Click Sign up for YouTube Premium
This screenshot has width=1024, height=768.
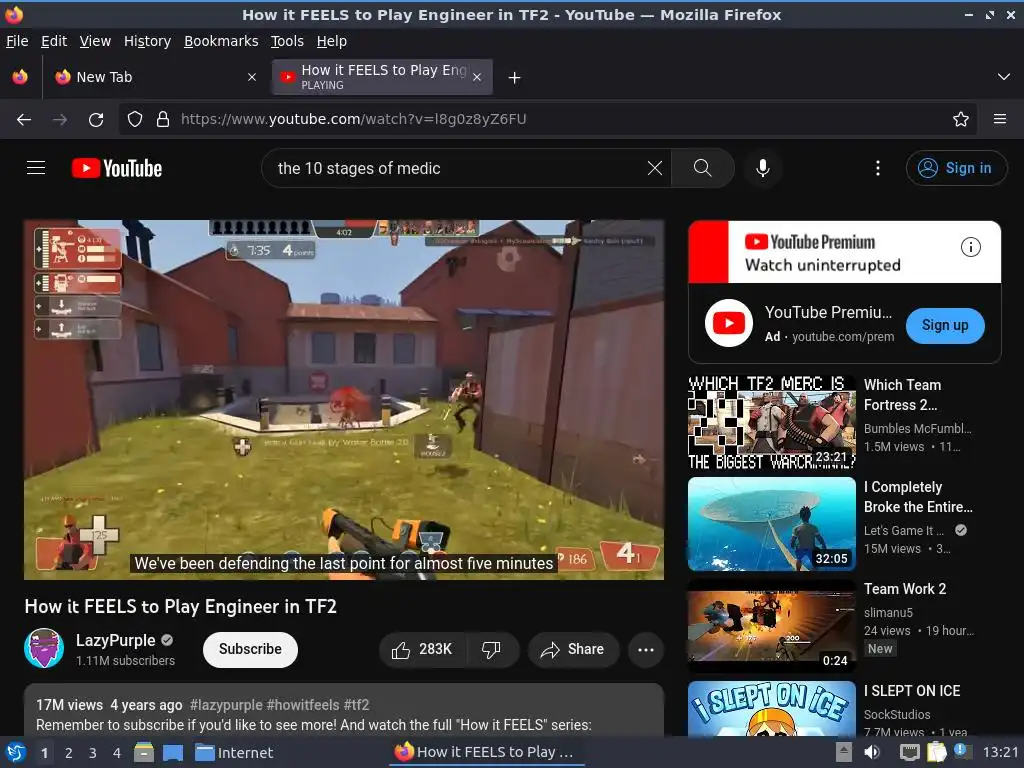pos(945,325)
